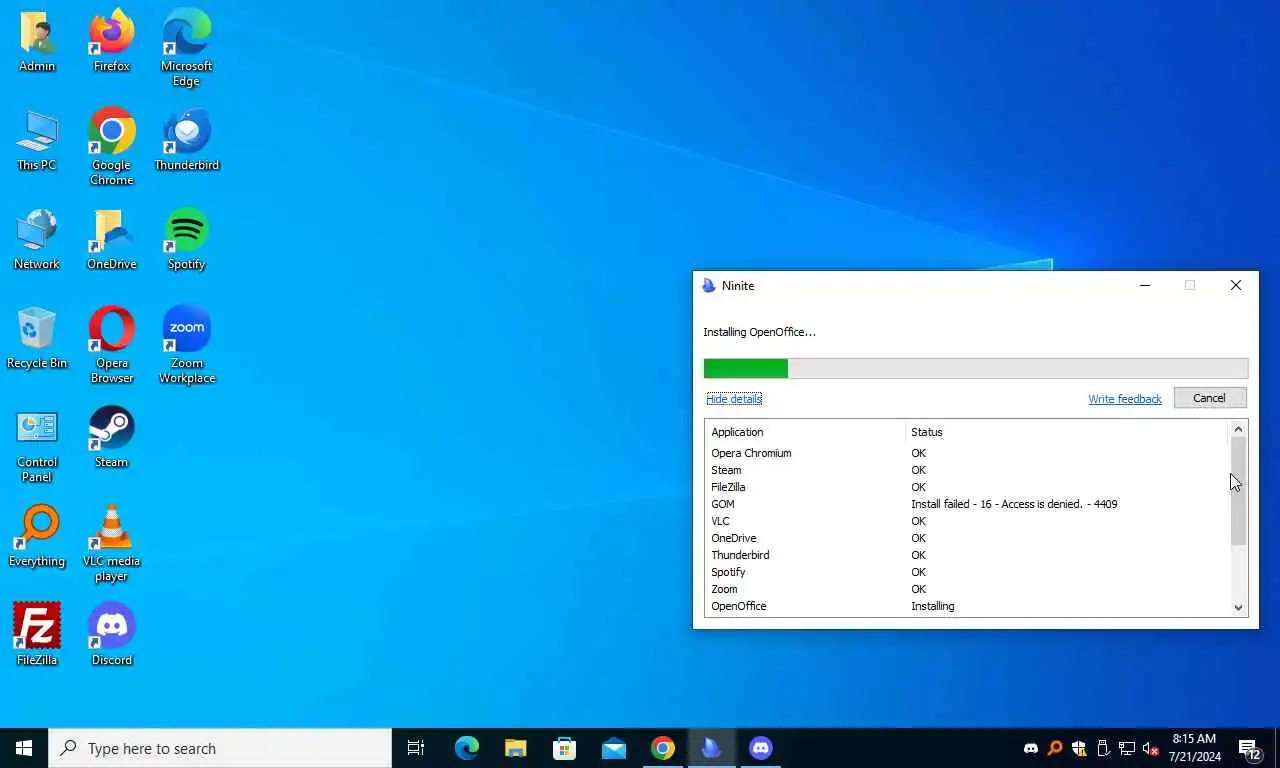The image size is (1280, 768).
Task: Click Hide details link in Ninite
Action: pos(734,399)
